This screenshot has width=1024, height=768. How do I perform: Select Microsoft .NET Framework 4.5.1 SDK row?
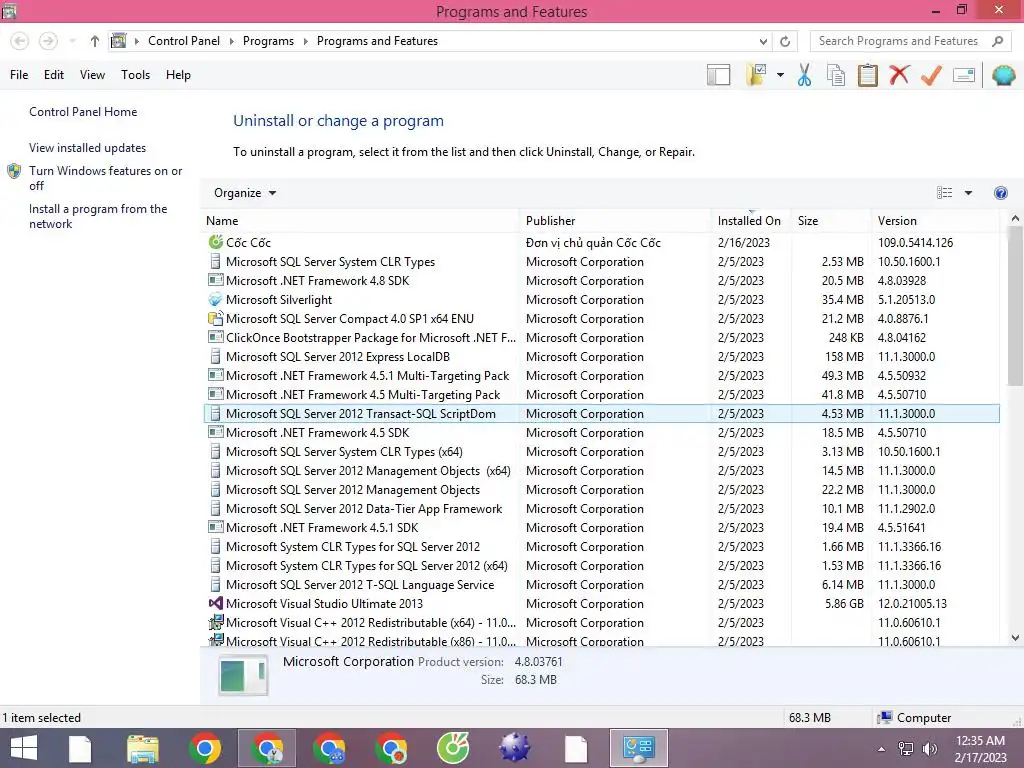601,528
